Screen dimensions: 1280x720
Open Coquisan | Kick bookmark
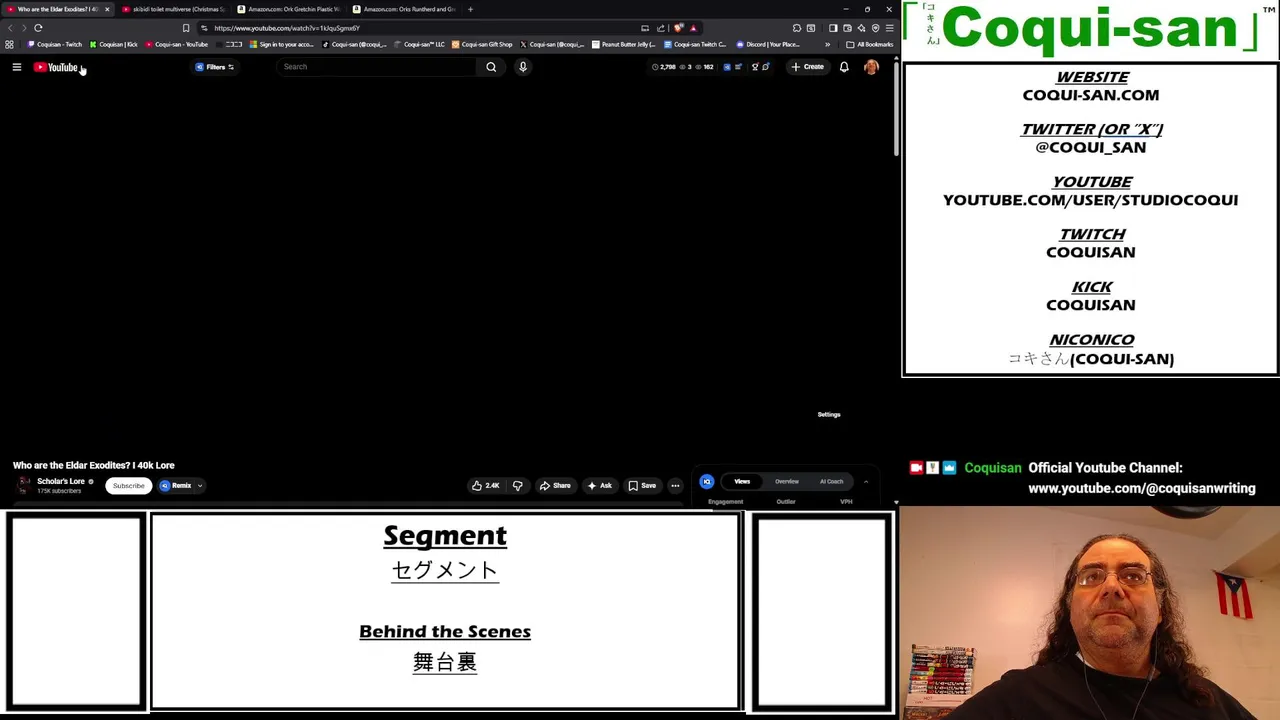tap(113, 44)
